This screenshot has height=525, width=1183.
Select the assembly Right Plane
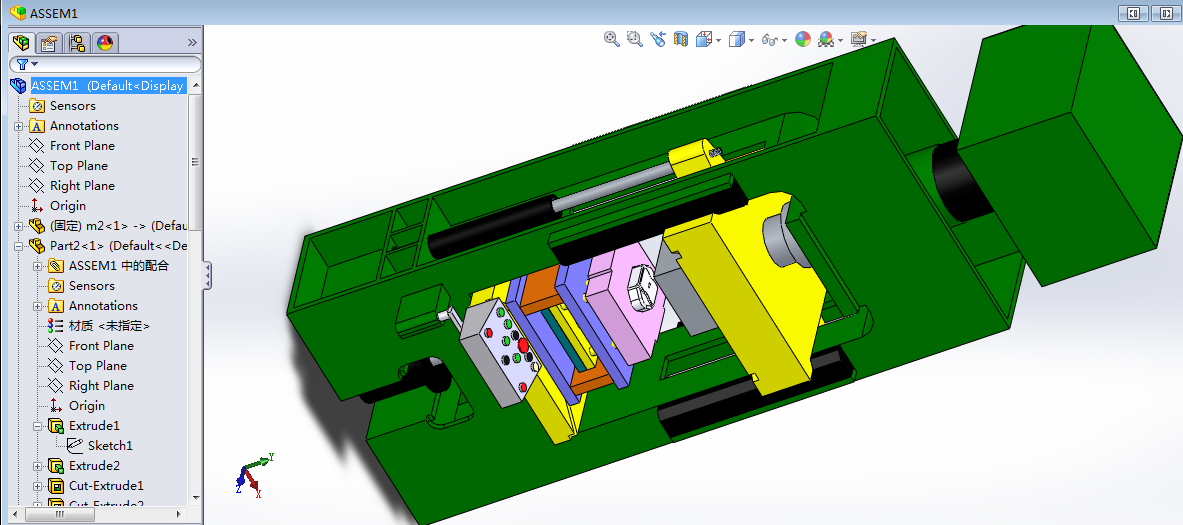click(82, 186)
